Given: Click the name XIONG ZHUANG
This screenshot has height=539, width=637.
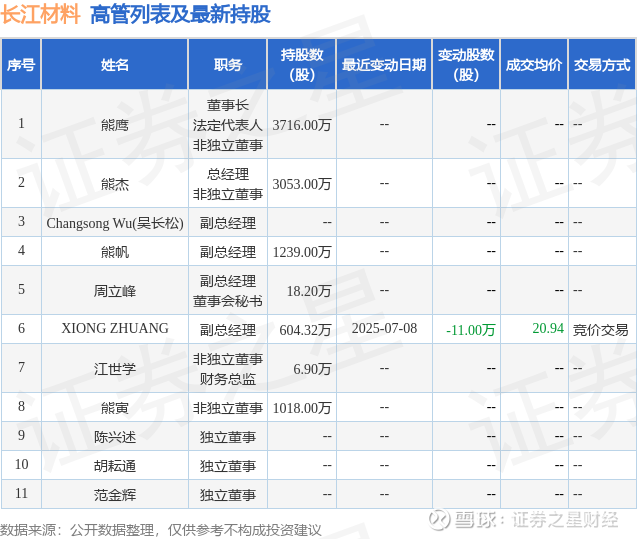Looking at the screenshot, I should [x=115, y=328].
